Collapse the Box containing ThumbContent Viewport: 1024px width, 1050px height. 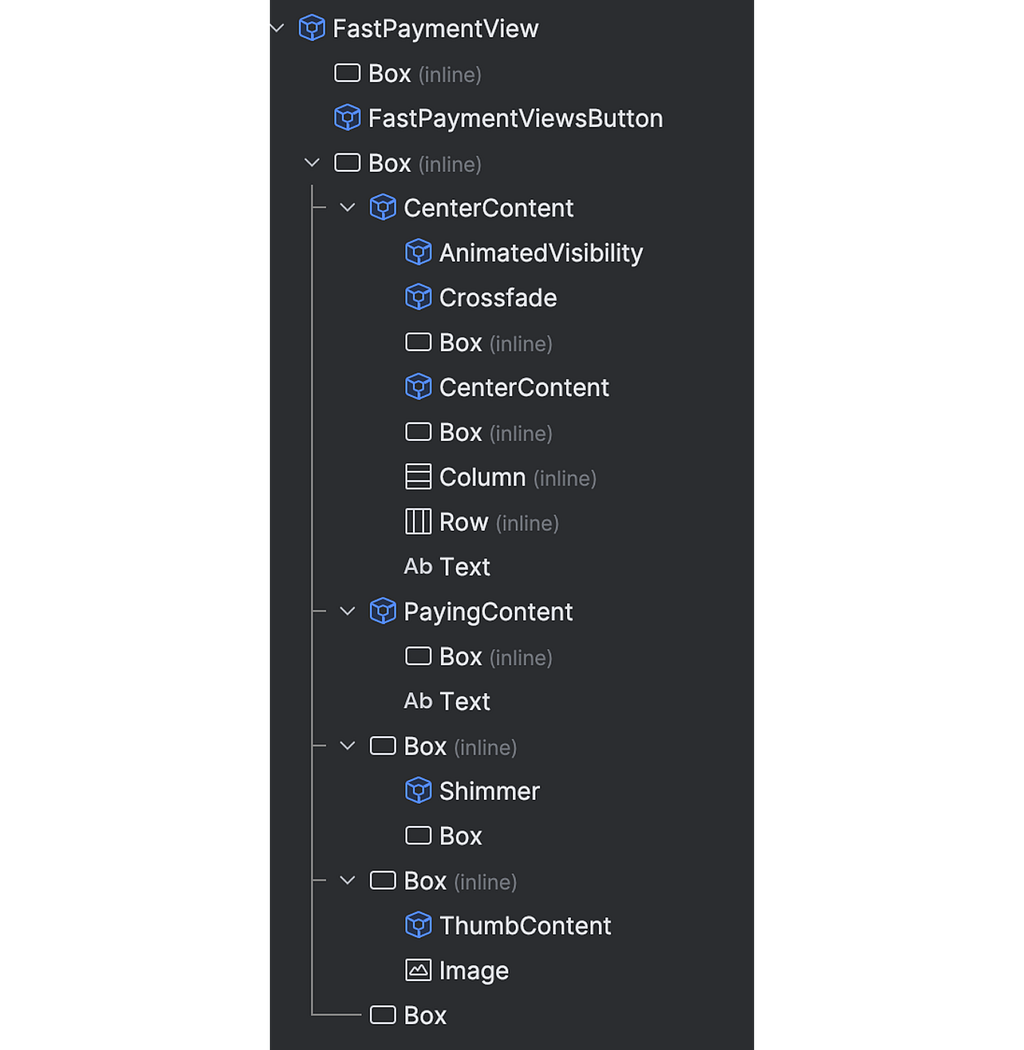pos(347,881)
